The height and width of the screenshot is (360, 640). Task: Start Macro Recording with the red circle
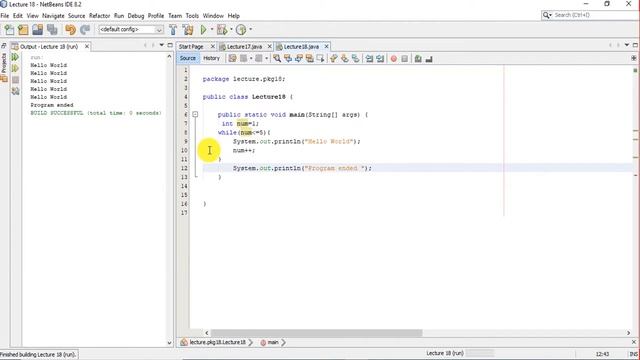point(393,59)
